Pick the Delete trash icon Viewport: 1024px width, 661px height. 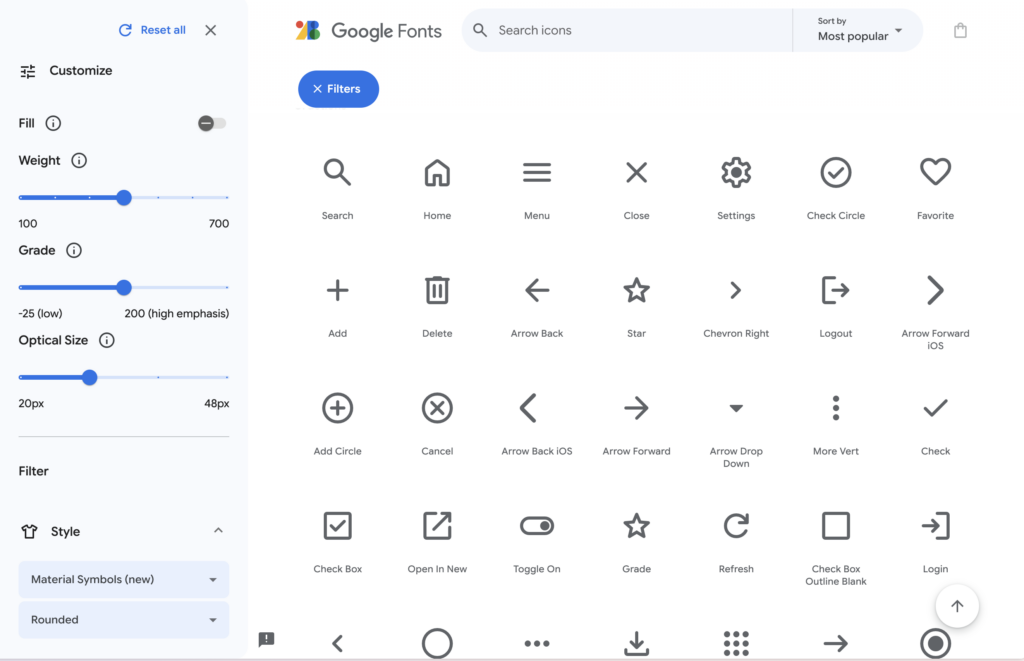tap(437, 291)
